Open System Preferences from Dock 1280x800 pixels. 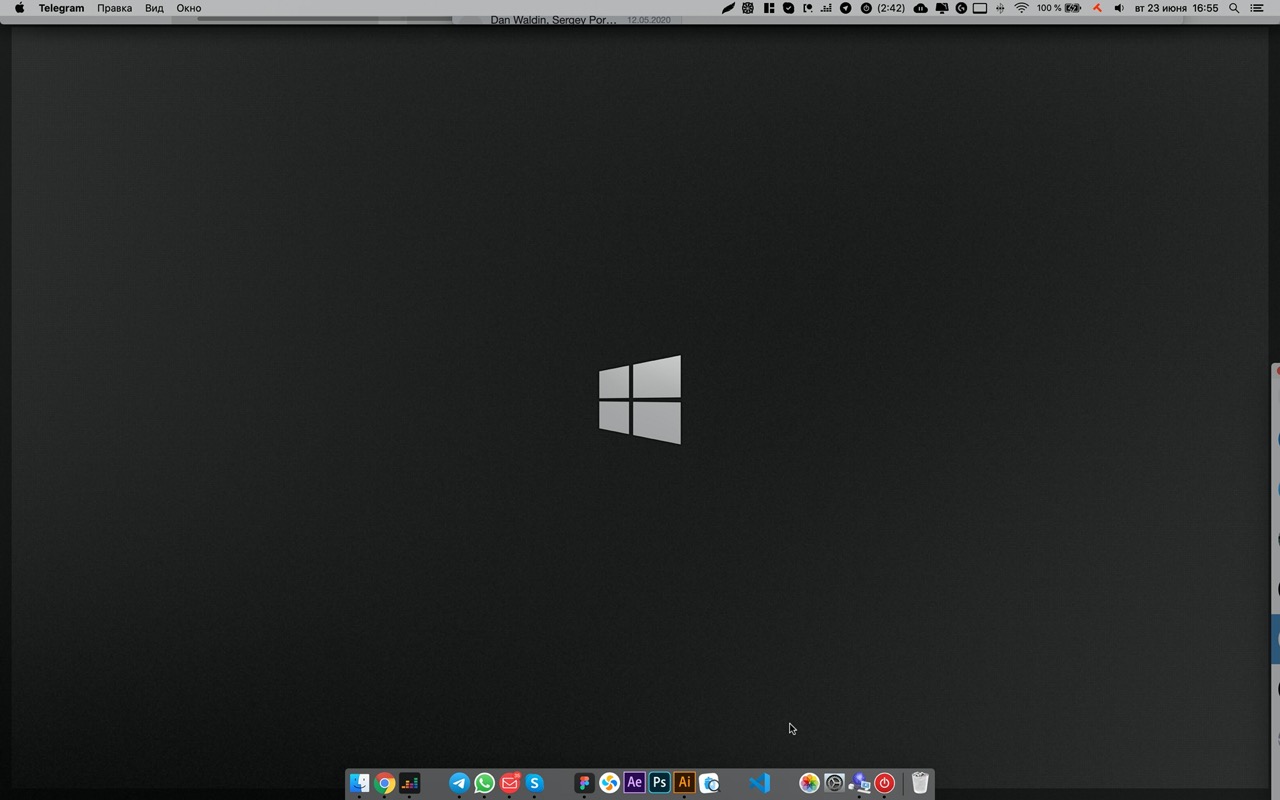point(834,783)
